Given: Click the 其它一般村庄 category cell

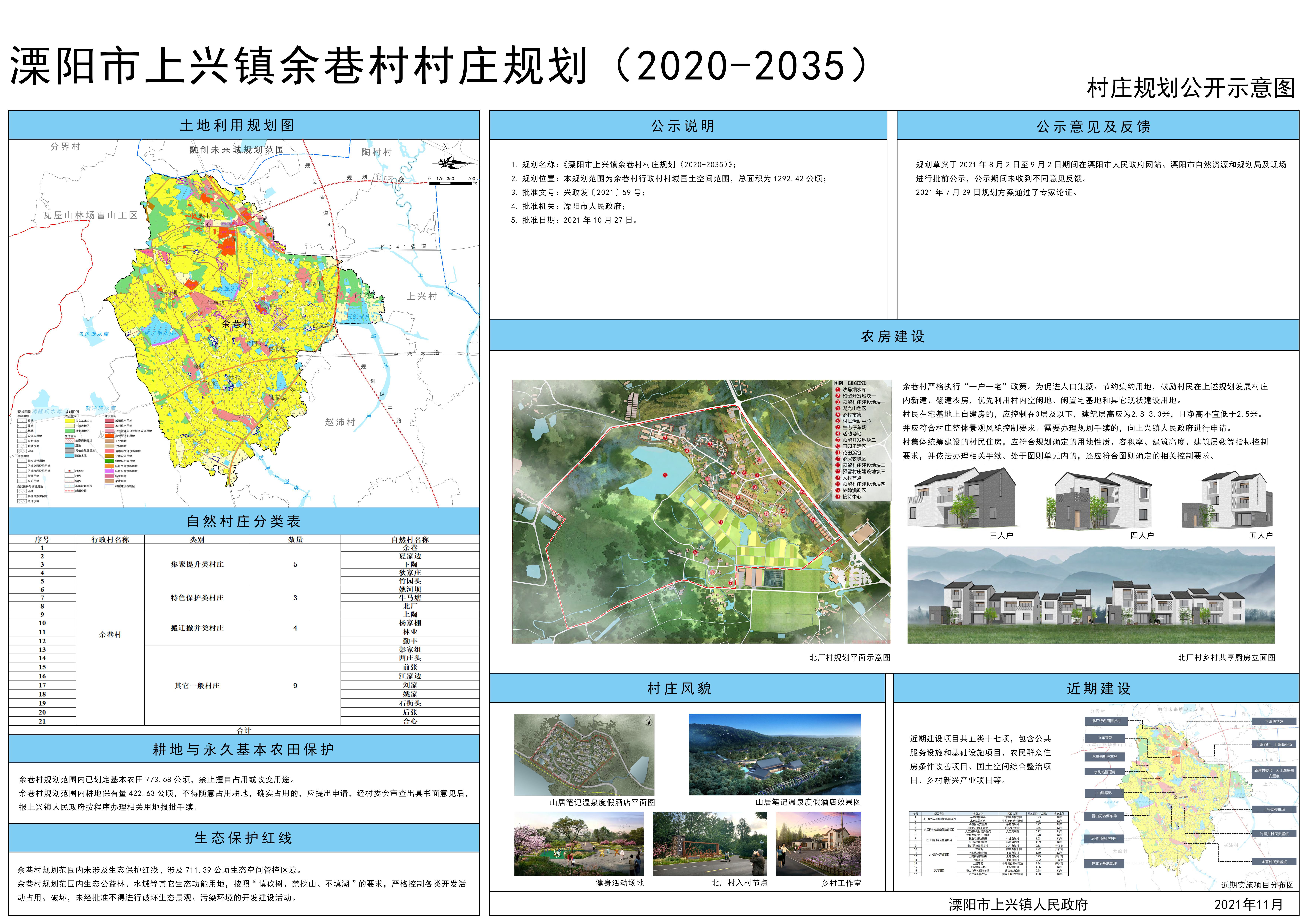Looking at the screenshot, I should (x=197, y=686).
